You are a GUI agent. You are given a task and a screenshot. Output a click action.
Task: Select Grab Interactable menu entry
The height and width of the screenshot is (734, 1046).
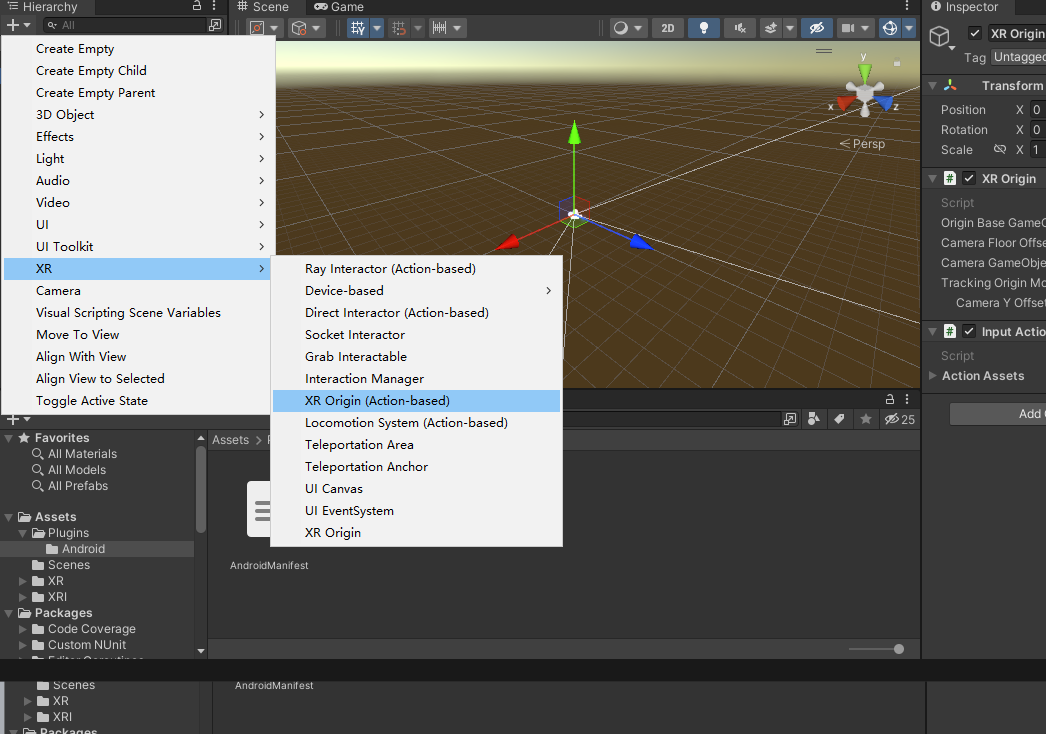tap(416, 357)
